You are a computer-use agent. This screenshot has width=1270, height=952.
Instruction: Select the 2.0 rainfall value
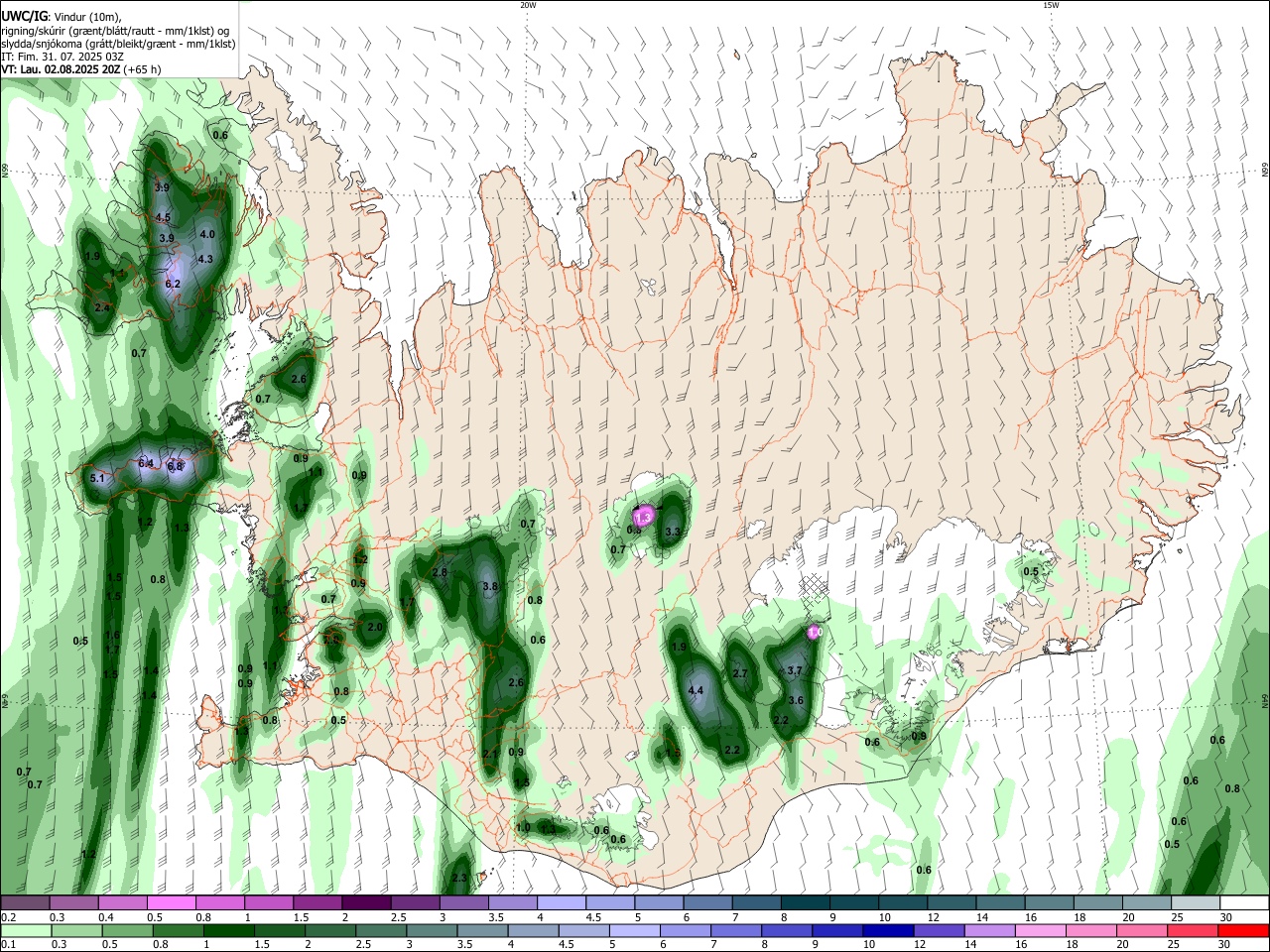click(375, 627)
